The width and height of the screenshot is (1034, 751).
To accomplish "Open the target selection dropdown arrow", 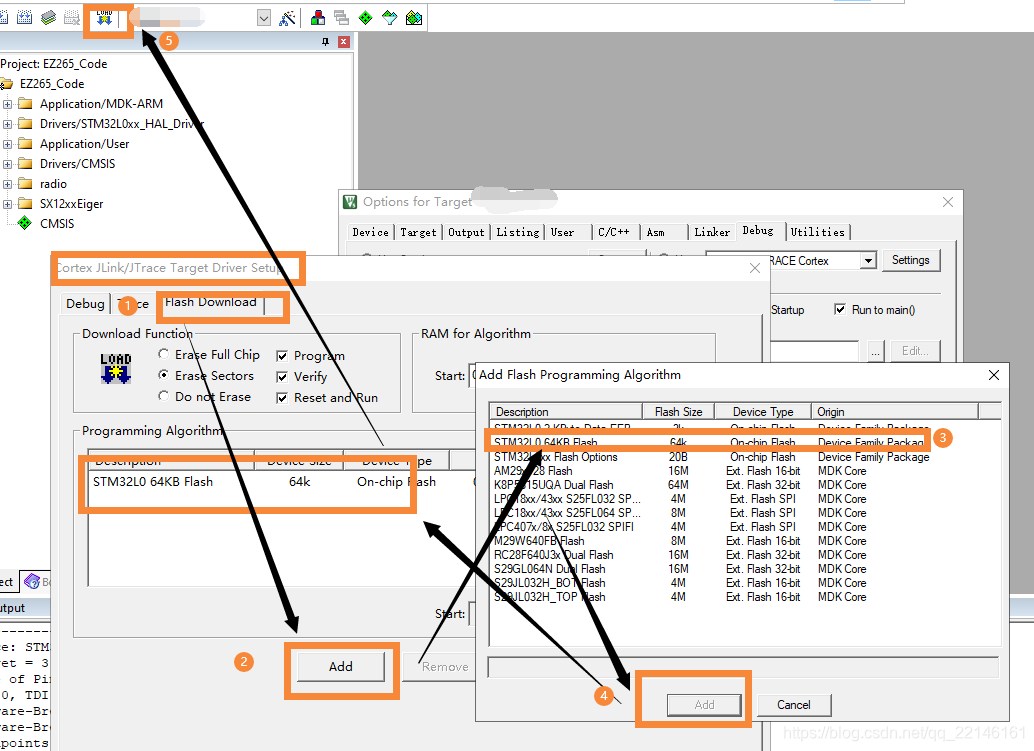I will pos(264,18).
